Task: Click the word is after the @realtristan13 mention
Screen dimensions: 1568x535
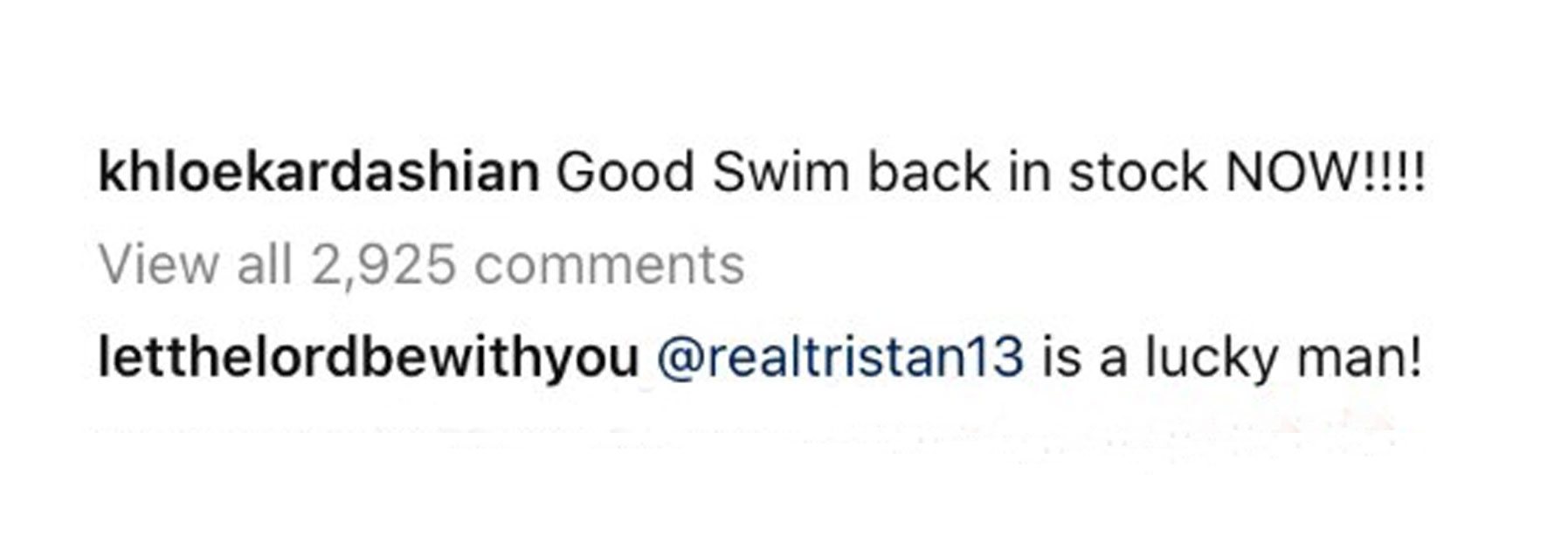Action: (x=1061, y=359)
